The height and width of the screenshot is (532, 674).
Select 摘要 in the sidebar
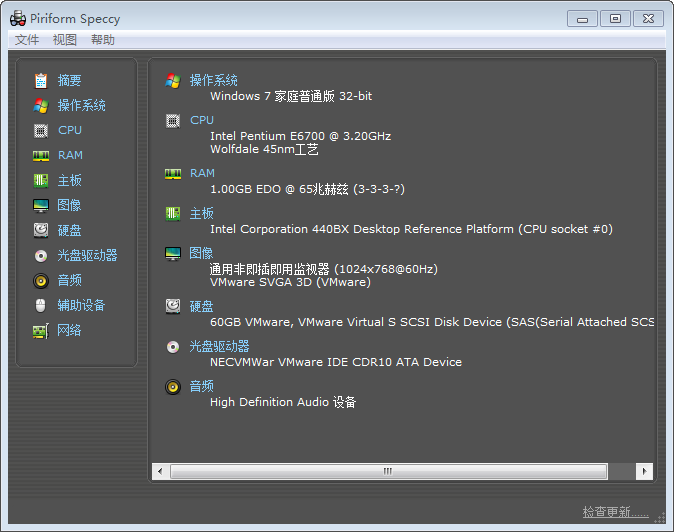[69, 81]
